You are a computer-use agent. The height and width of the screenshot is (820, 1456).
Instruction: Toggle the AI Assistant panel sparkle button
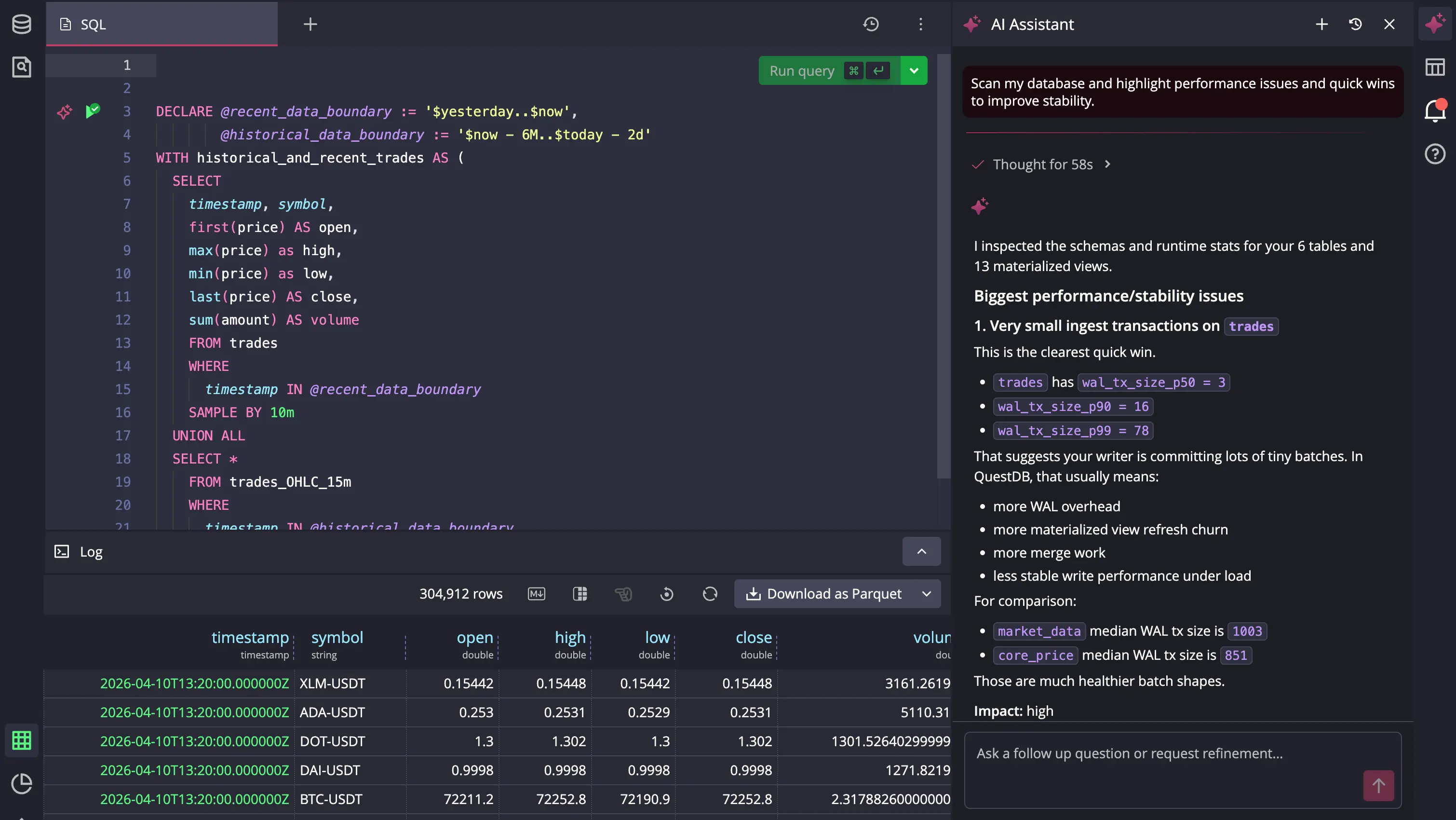1434,24
